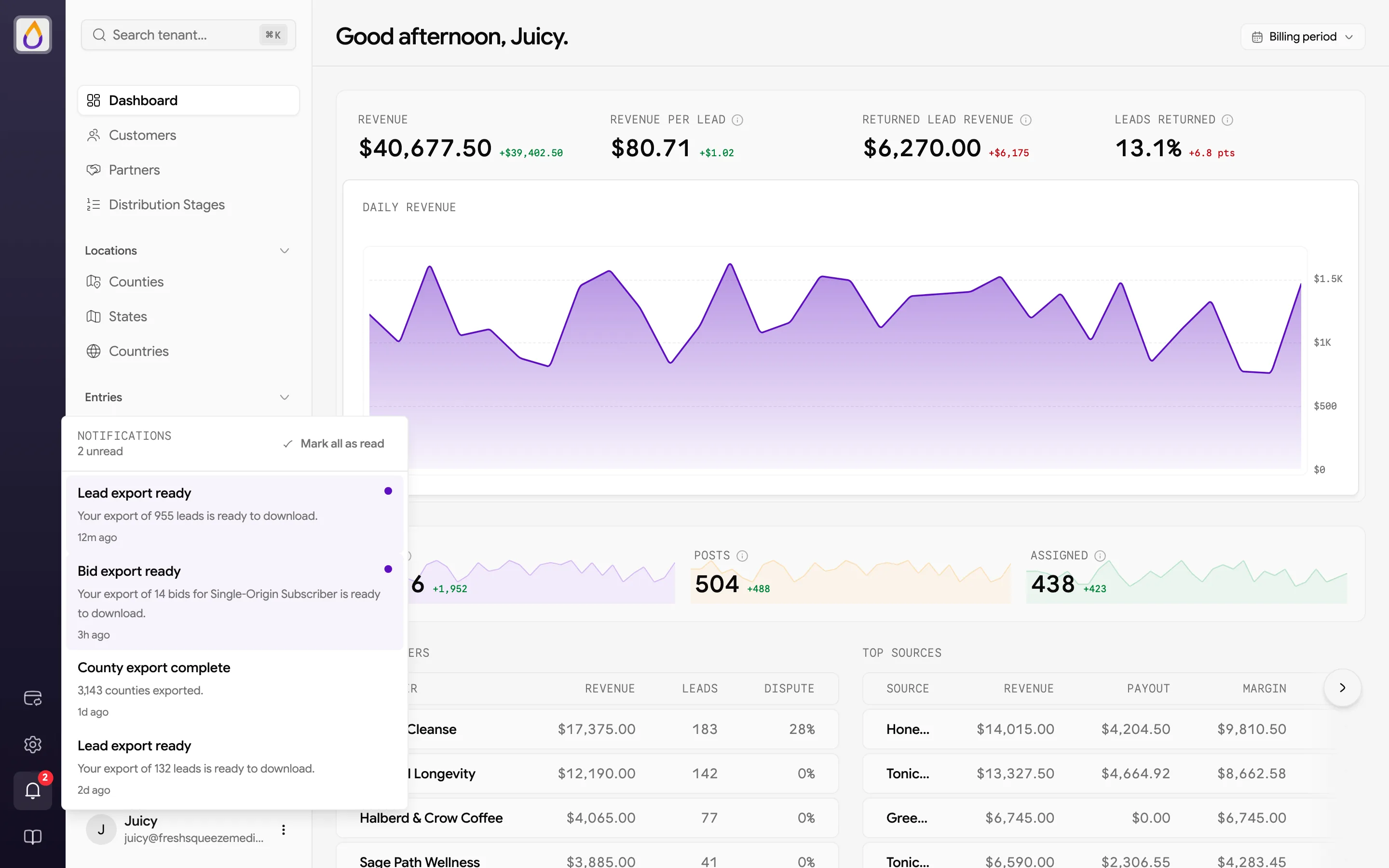Open the Juicy account options menu
The height and width of the screenshot is (868, 1389).
284,829
